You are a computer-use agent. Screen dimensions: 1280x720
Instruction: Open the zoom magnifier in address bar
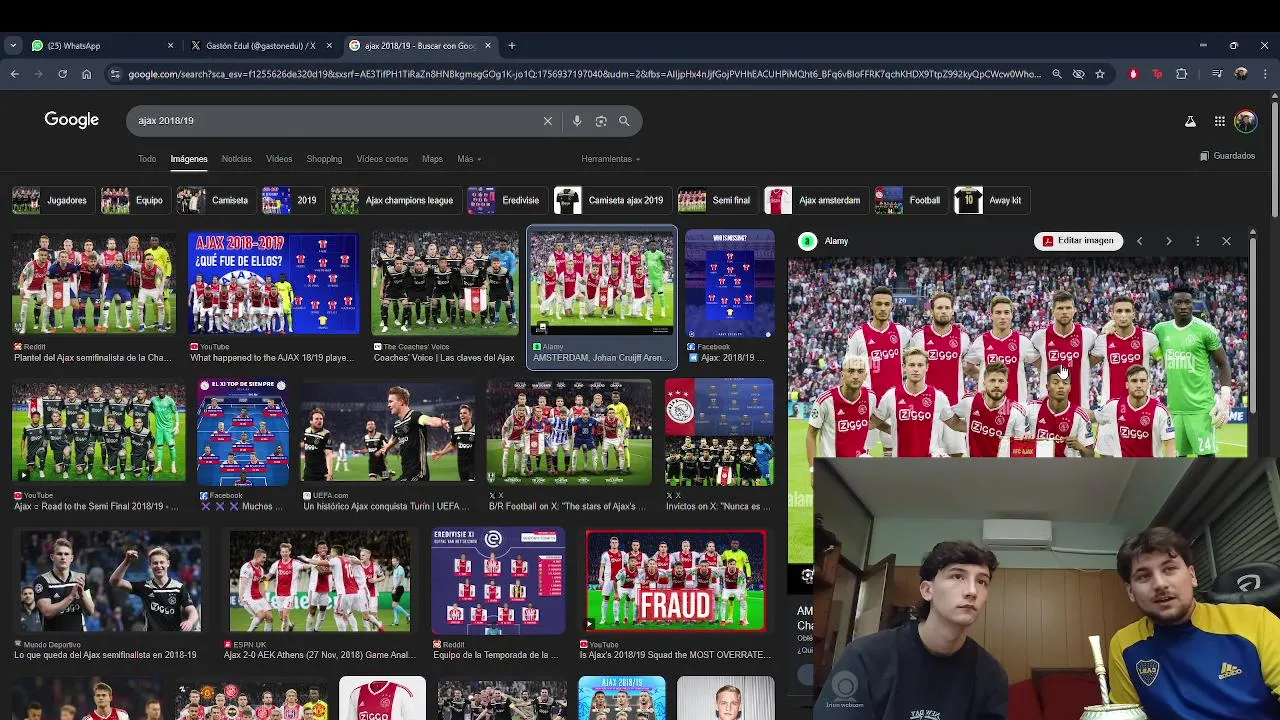pyautogui.click(x=1056, y=74)
